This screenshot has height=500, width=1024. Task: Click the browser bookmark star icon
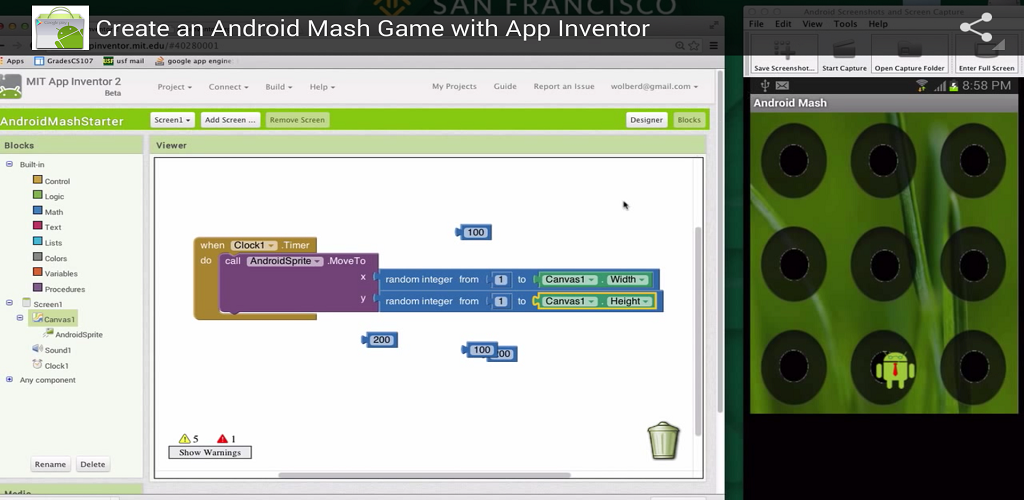pyautogui.click(x=694, y=46)
